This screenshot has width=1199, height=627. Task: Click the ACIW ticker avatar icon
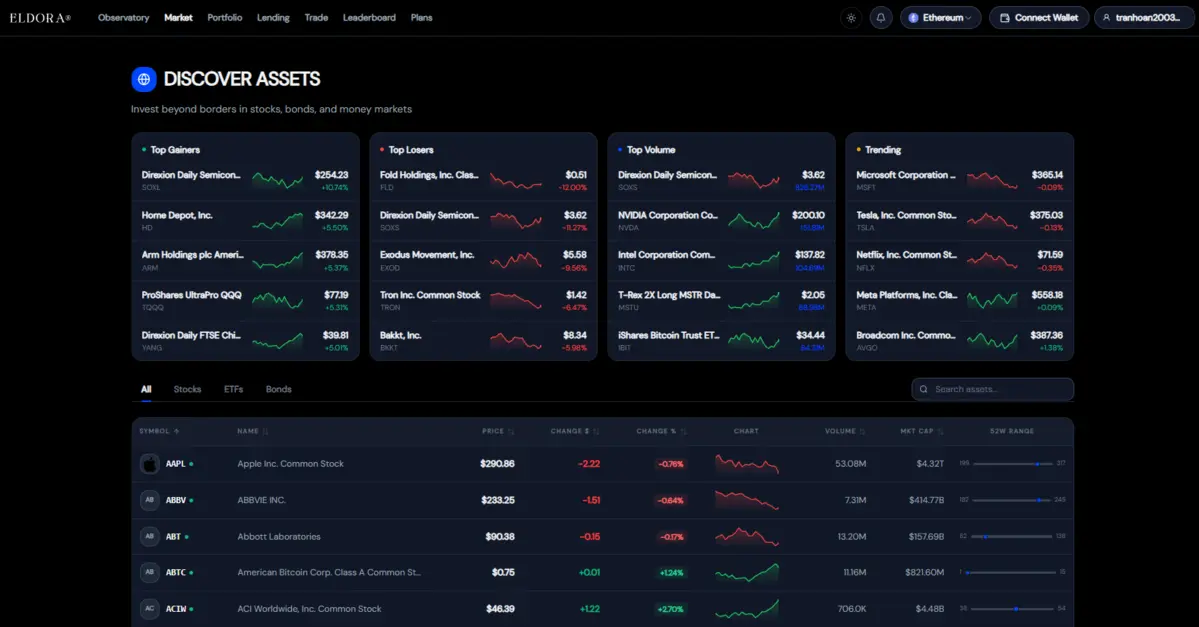pyautogui.click(x=150, y=609)
